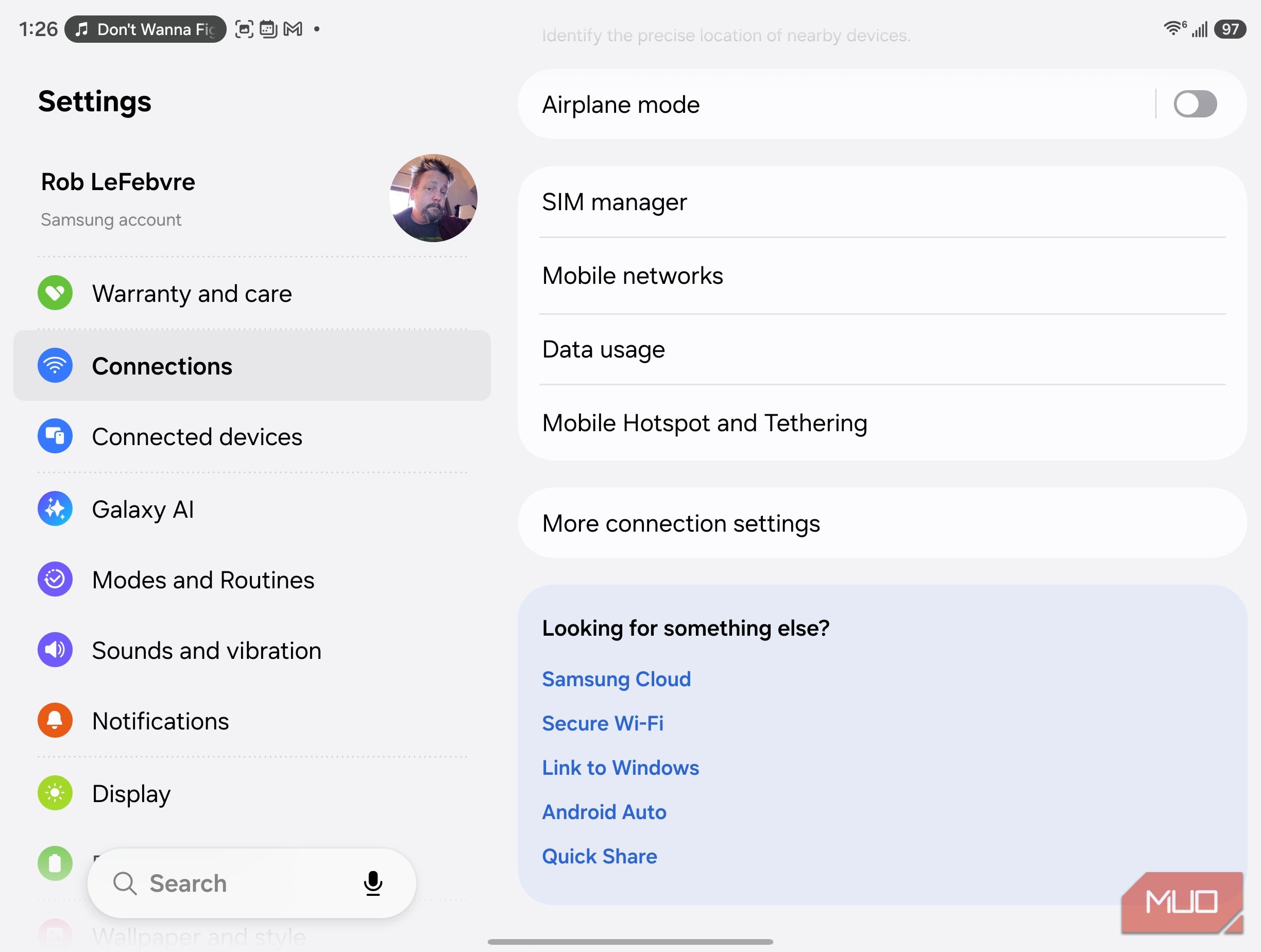
Task: Open Mobile Hotspot and Tethering
Action: pos(882,422)
